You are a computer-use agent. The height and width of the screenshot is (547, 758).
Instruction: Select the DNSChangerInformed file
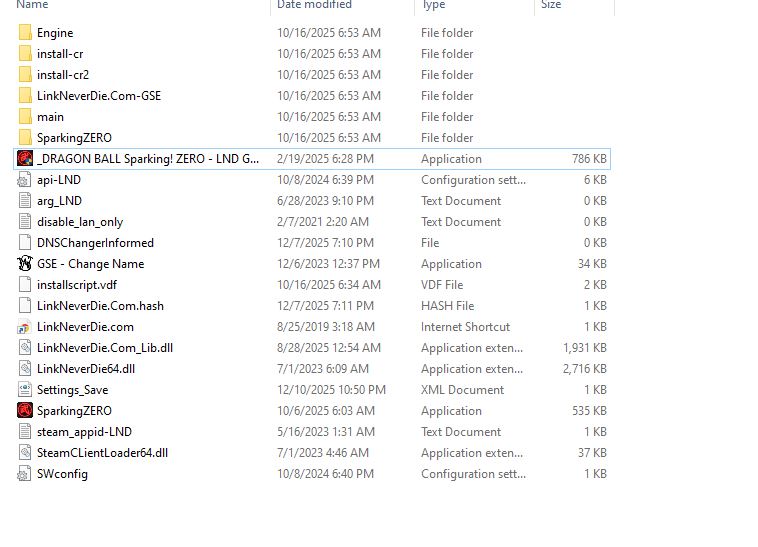point(95,243)
